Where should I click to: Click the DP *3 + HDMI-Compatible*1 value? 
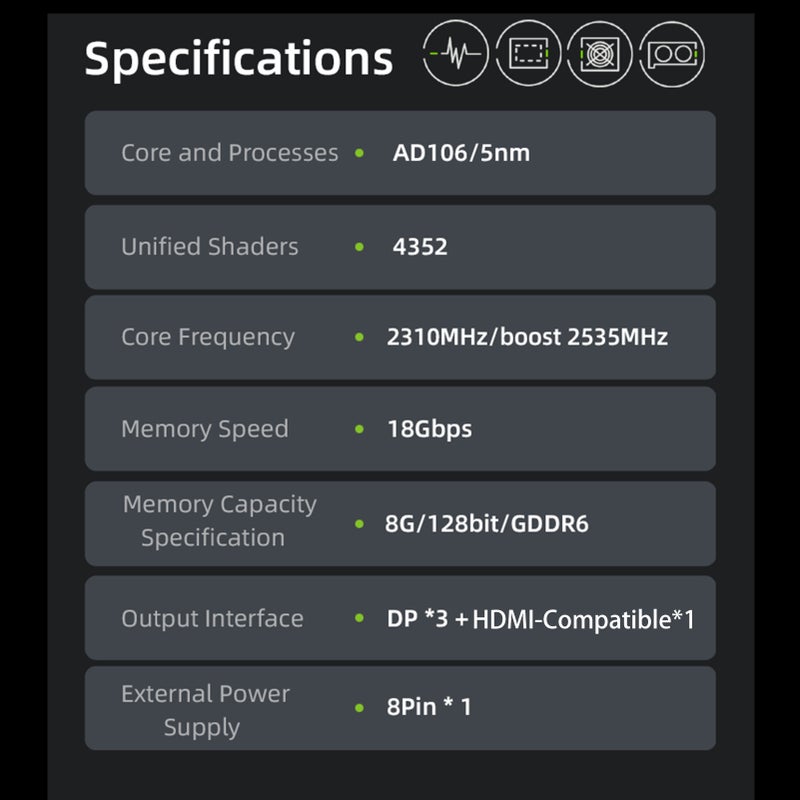(541, 619)
